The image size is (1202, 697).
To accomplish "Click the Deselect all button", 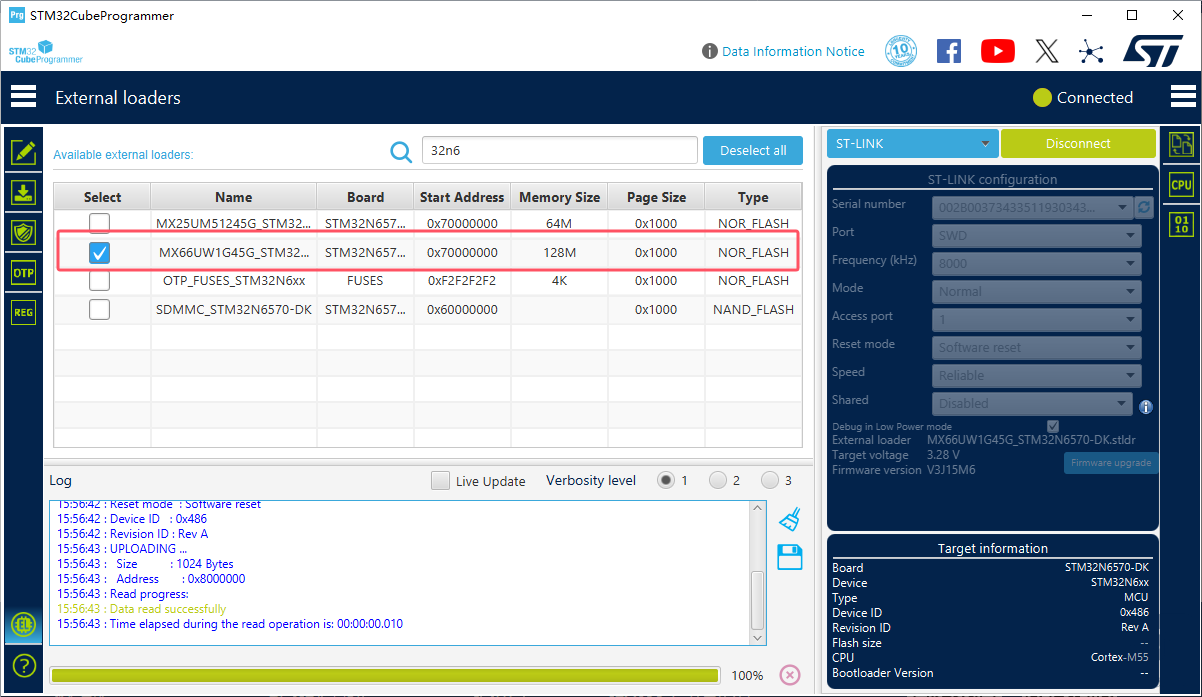I will click(753, 150).
